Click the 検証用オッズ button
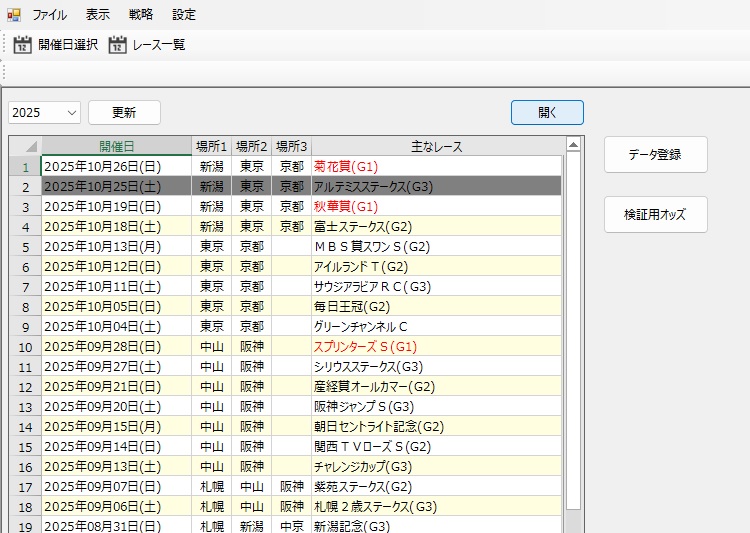The height and width of the screenshot is (533, 750). click(x=655, y=214)
